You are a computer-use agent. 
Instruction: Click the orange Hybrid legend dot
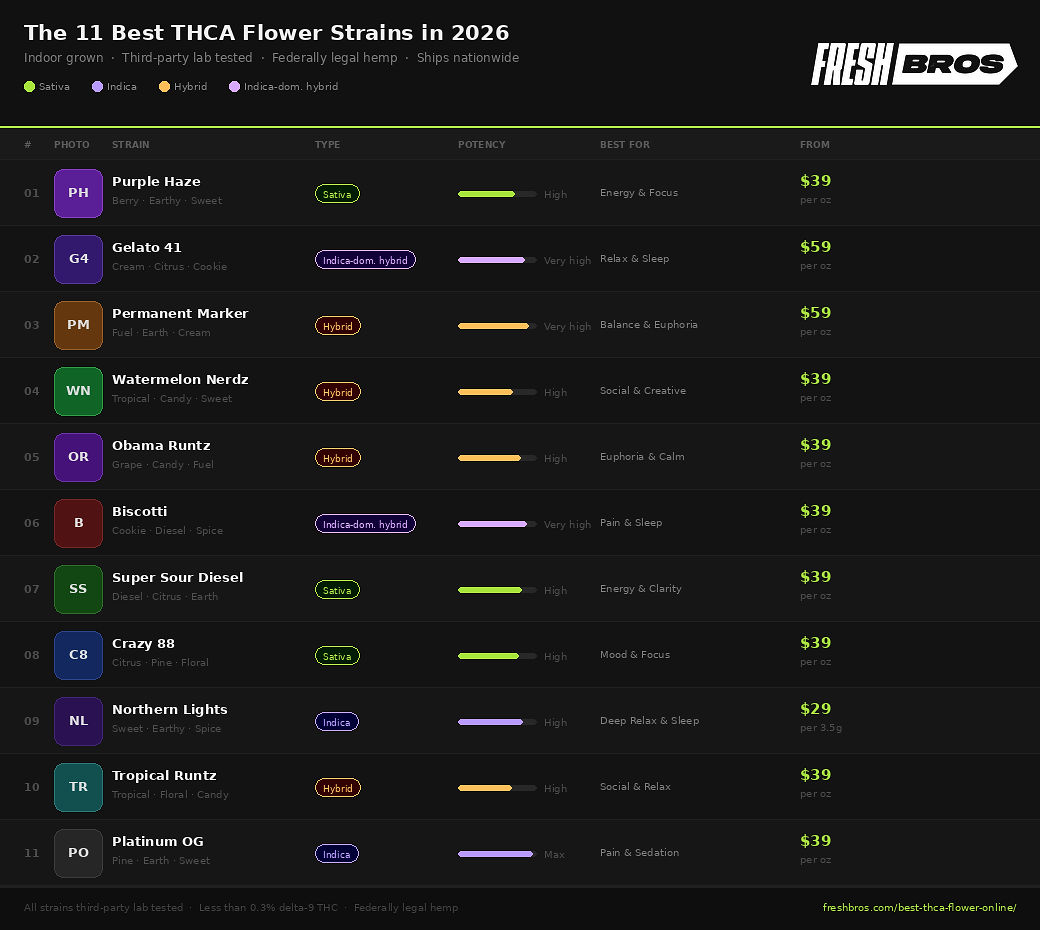164,86
